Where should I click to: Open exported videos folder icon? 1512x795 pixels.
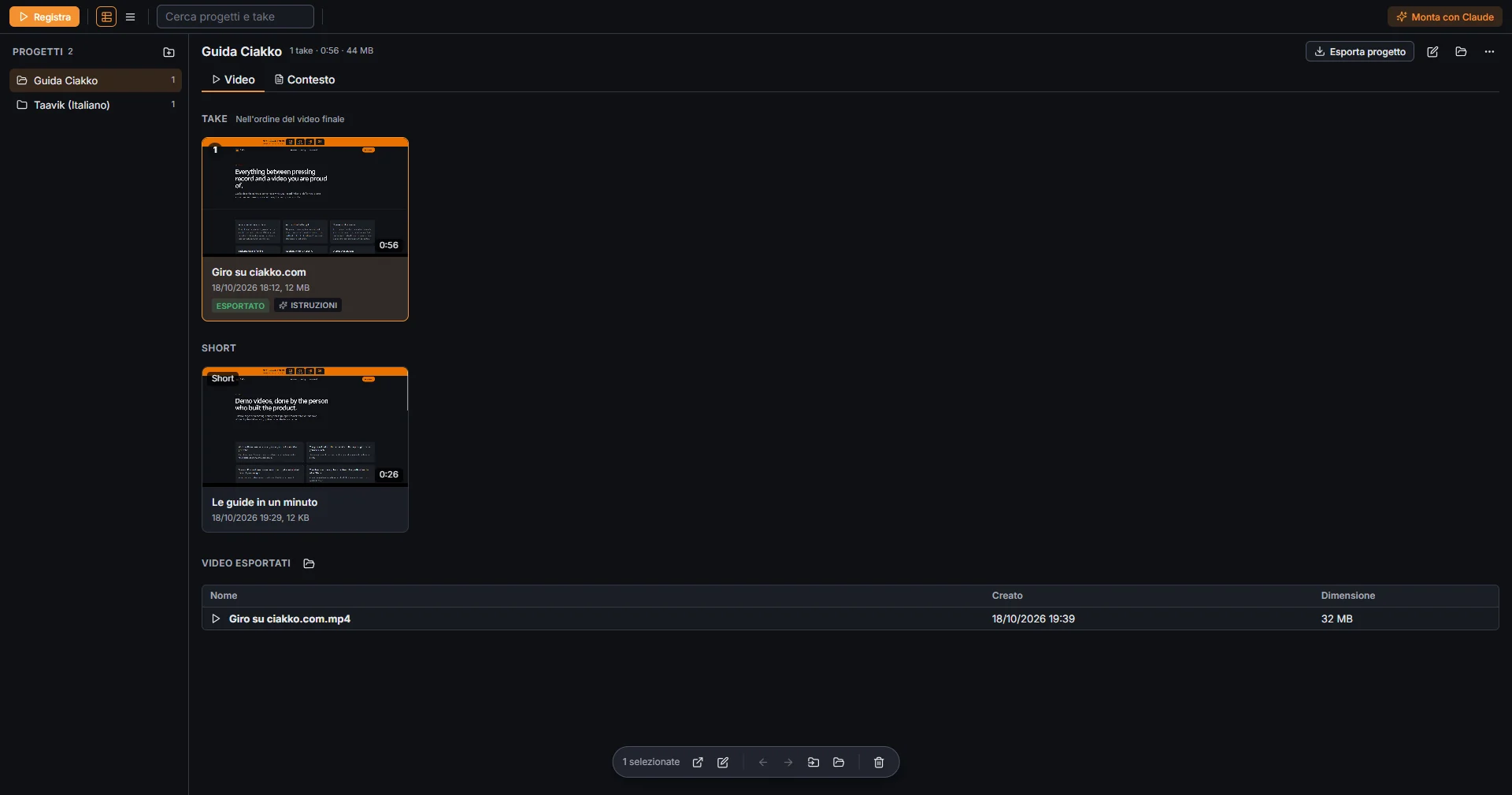pos(309,563)
